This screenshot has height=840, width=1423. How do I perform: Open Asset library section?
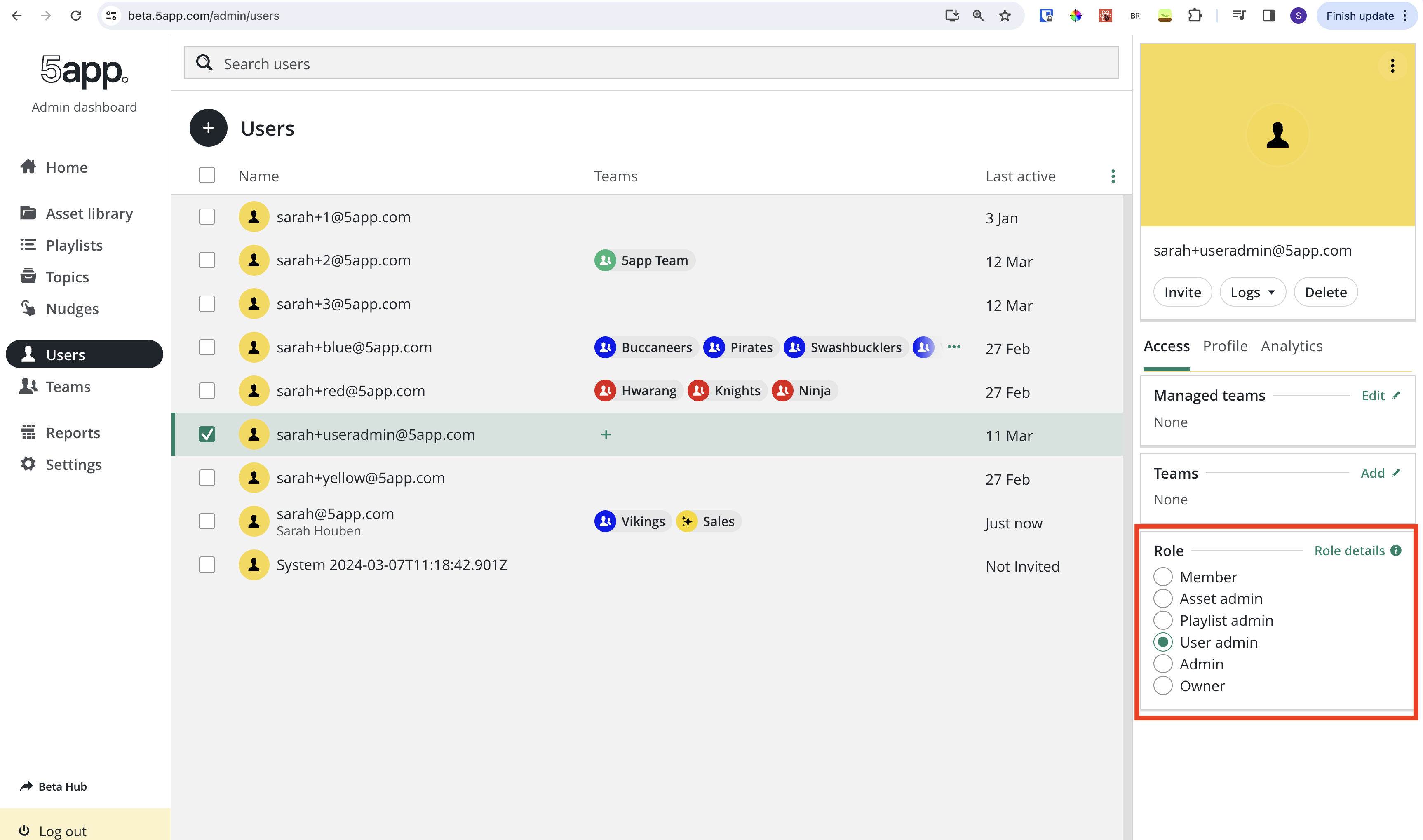pos(77,214)
